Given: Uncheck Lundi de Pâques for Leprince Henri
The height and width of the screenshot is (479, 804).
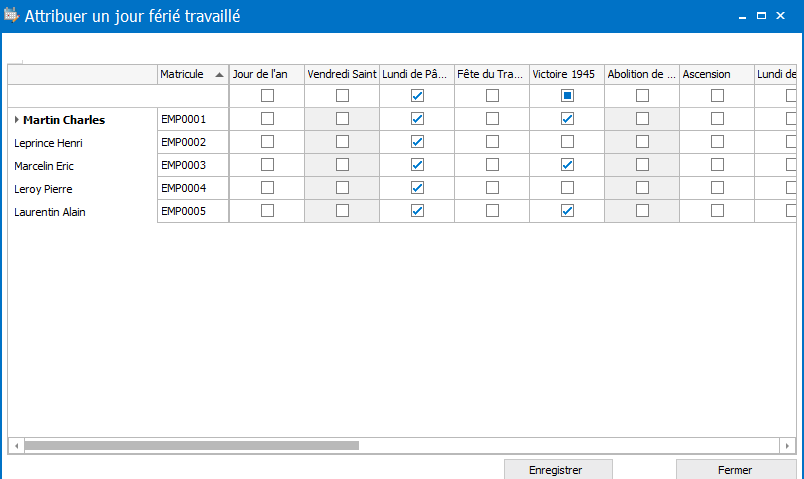Looking at the screenshot, I should point(417,142).
